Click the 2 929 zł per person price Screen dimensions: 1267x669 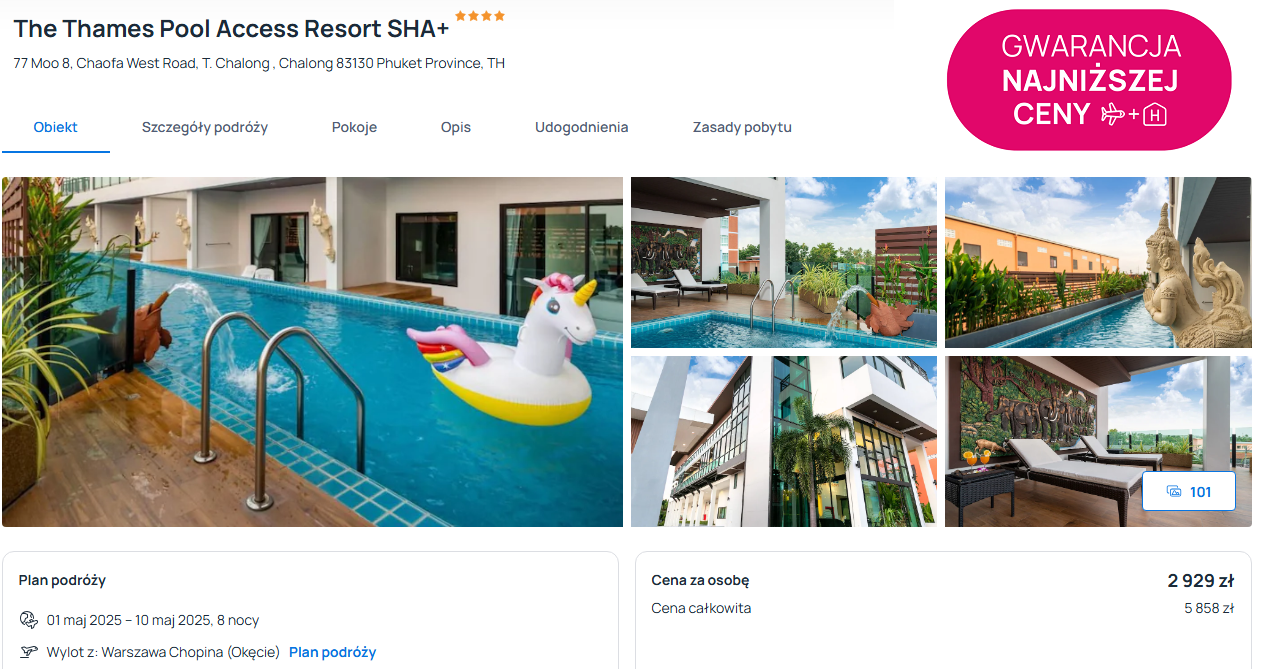tap(1200, 581)
